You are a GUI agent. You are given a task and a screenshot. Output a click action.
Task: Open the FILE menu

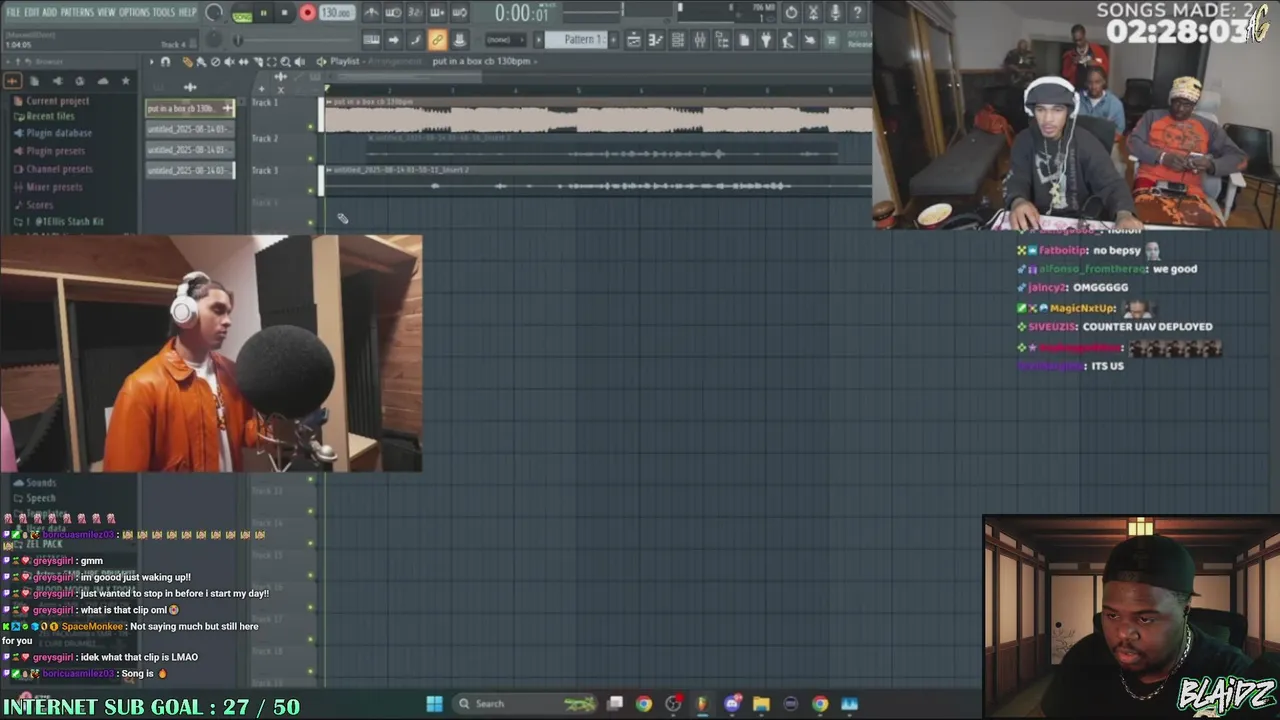coord(13,13)
